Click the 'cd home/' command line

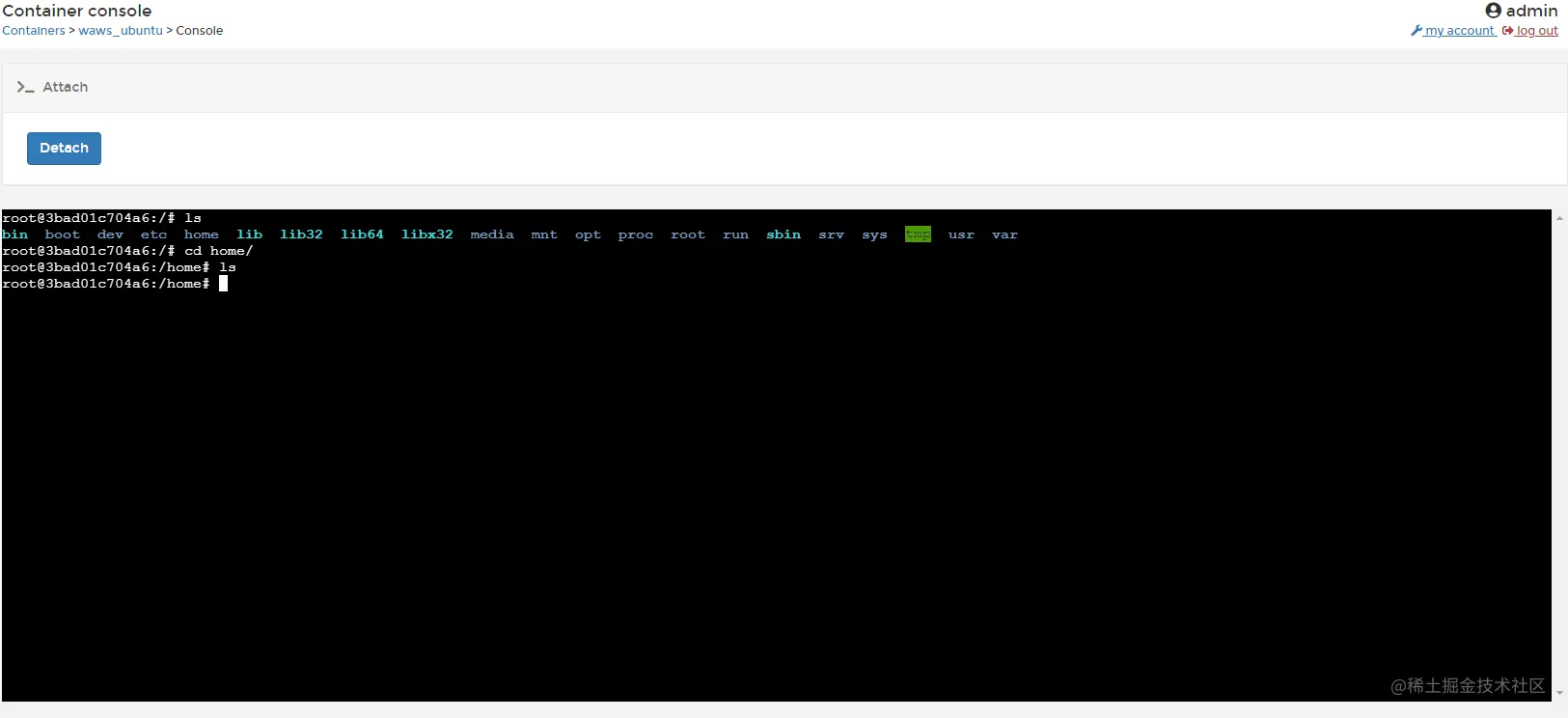click(x=219, y=251)
